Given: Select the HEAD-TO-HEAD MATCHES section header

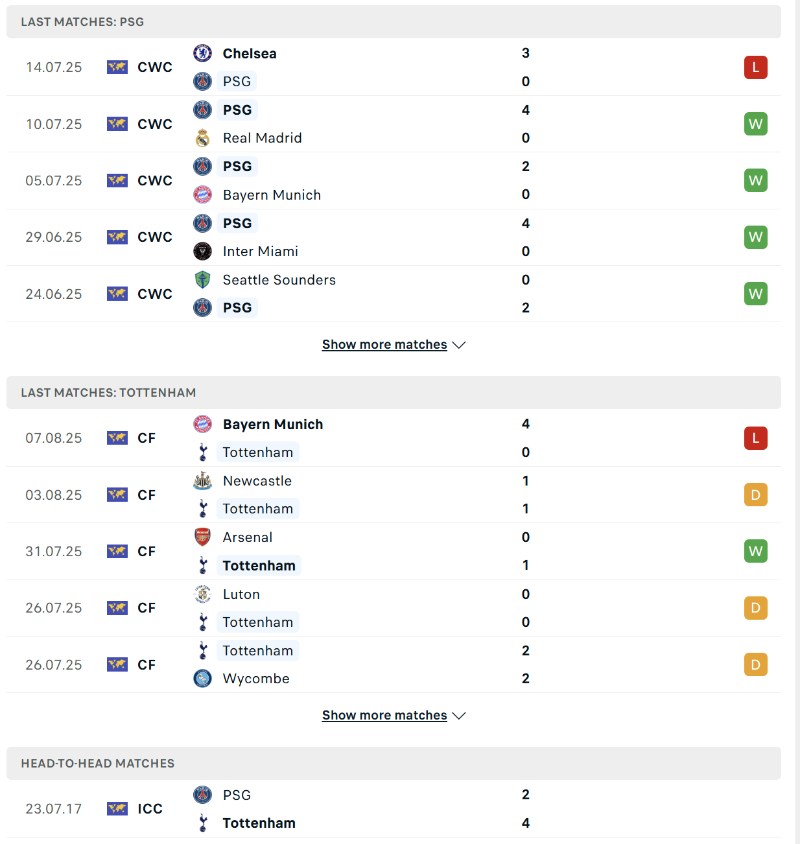Looking at the screenshot, I should [x=95, y=763].
